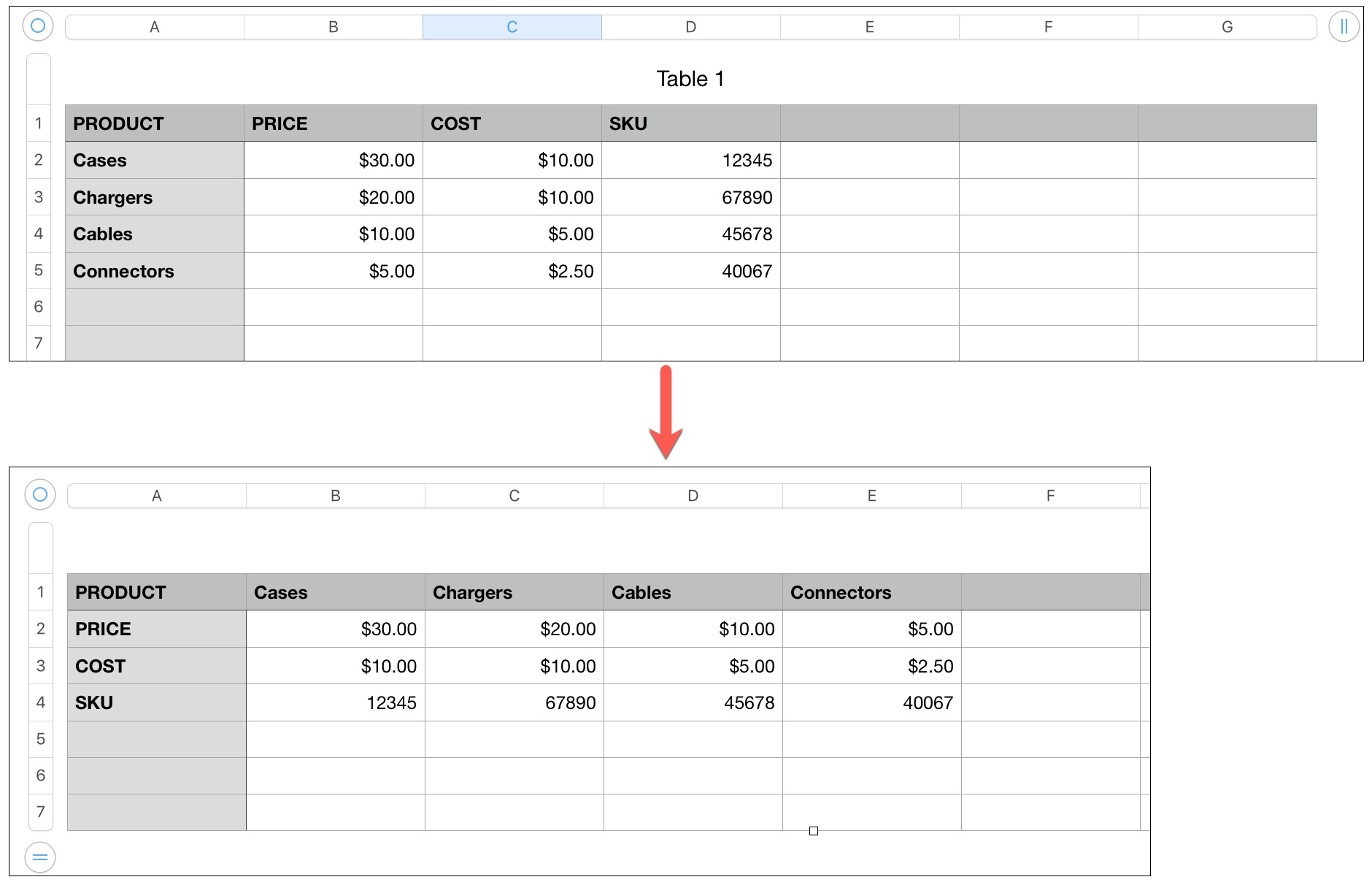Select the Connectors cell in the top table
1372x885 pixels.
click(x=155, y=271)
